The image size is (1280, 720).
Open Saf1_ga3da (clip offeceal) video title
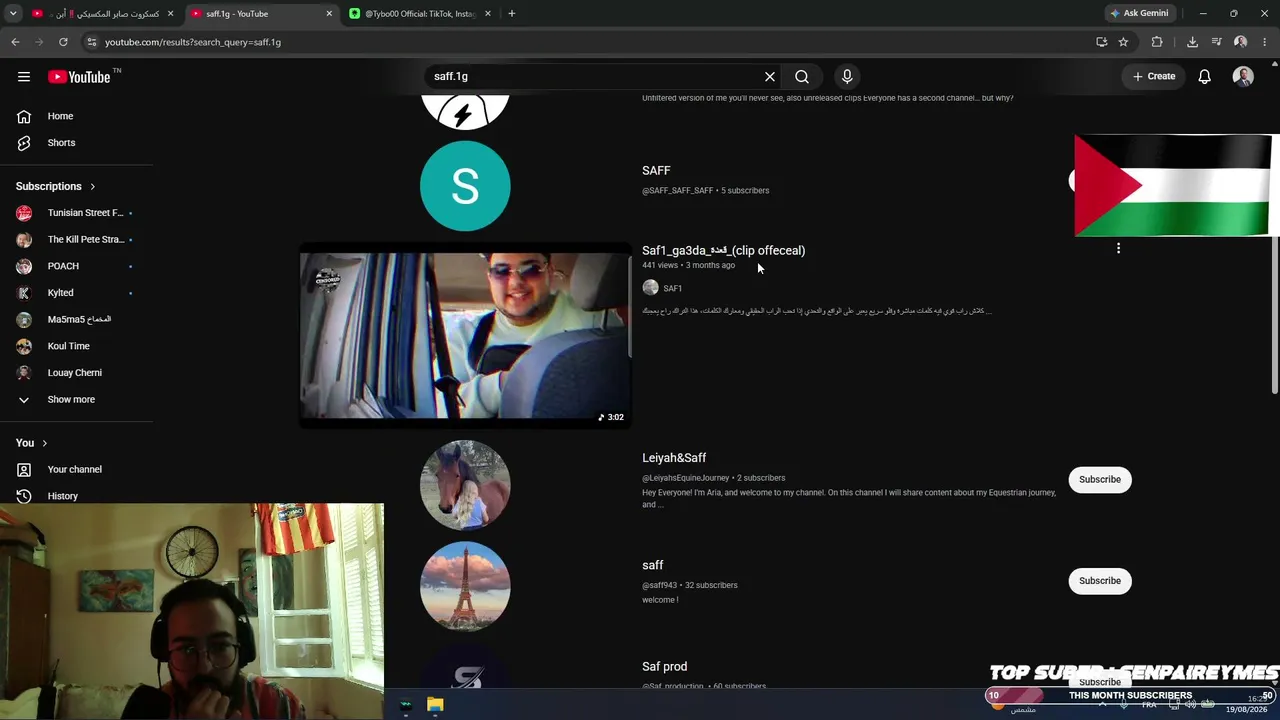pyautogui.click(x=723, y=251)
